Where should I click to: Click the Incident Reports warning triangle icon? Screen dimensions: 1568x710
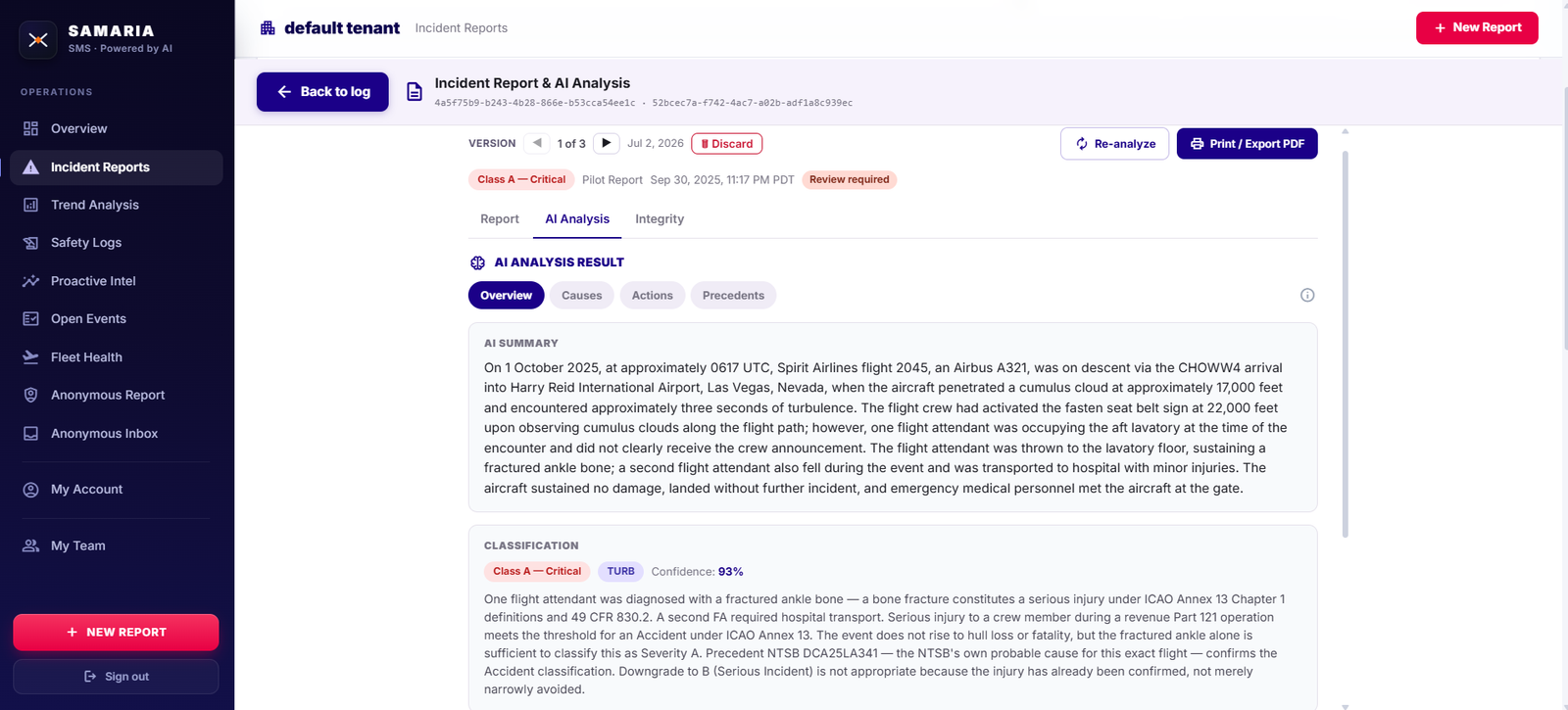31,167
